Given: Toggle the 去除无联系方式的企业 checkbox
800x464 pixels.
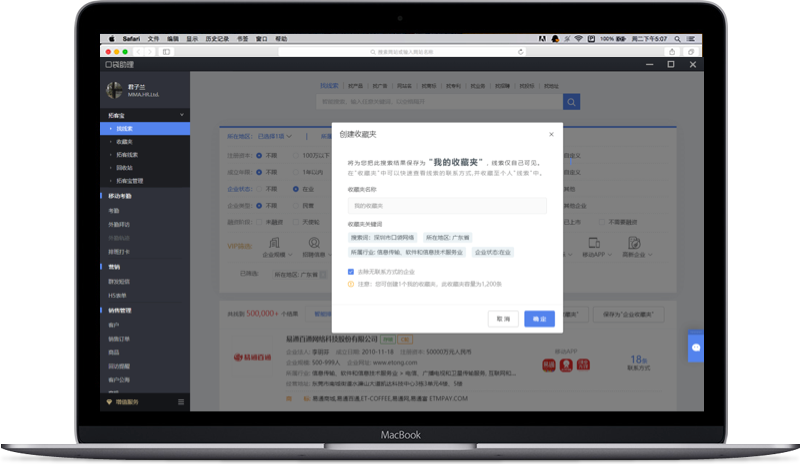Looking at the screenshot, I should 350,271.
